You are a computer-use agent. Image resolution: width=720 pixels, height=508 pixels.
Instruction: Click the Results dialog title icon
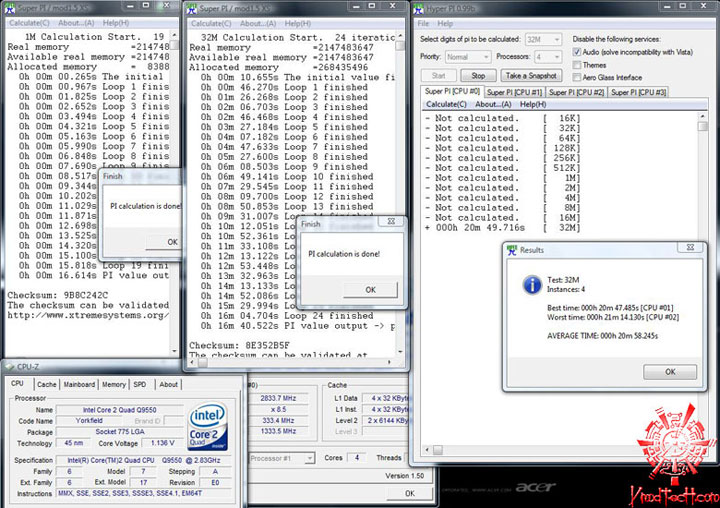pyautogui.click(x=512, y=250)
